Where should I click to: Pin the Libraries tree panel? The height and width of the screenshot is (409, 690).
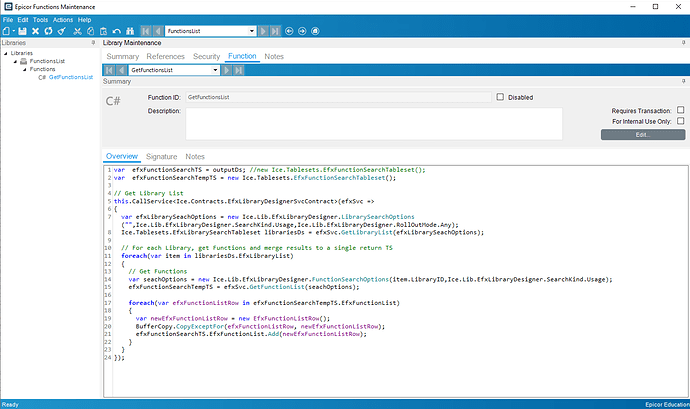coord(93,43)
